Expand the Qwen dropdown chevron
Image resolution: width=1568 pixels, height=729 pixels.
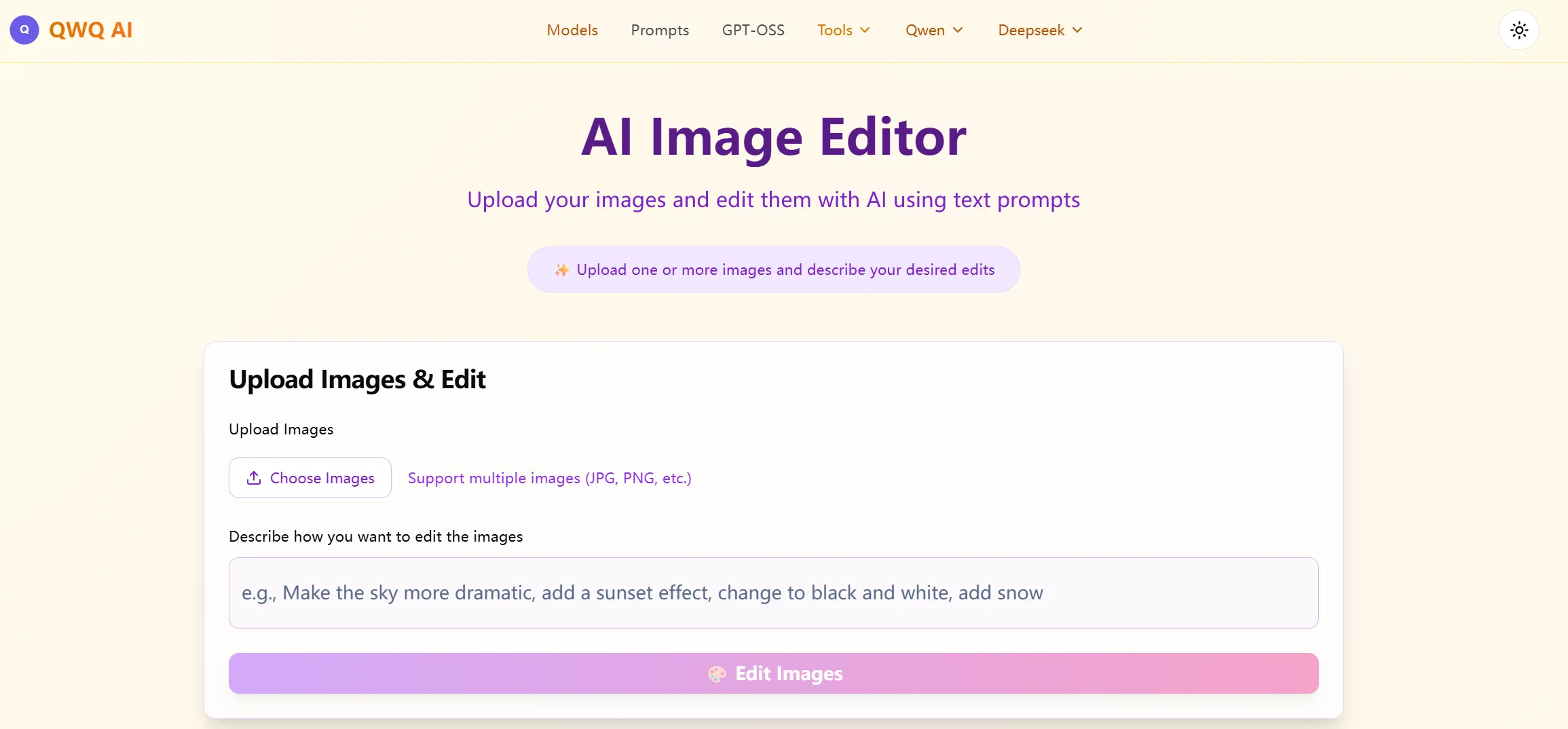(x=958, y=30)
